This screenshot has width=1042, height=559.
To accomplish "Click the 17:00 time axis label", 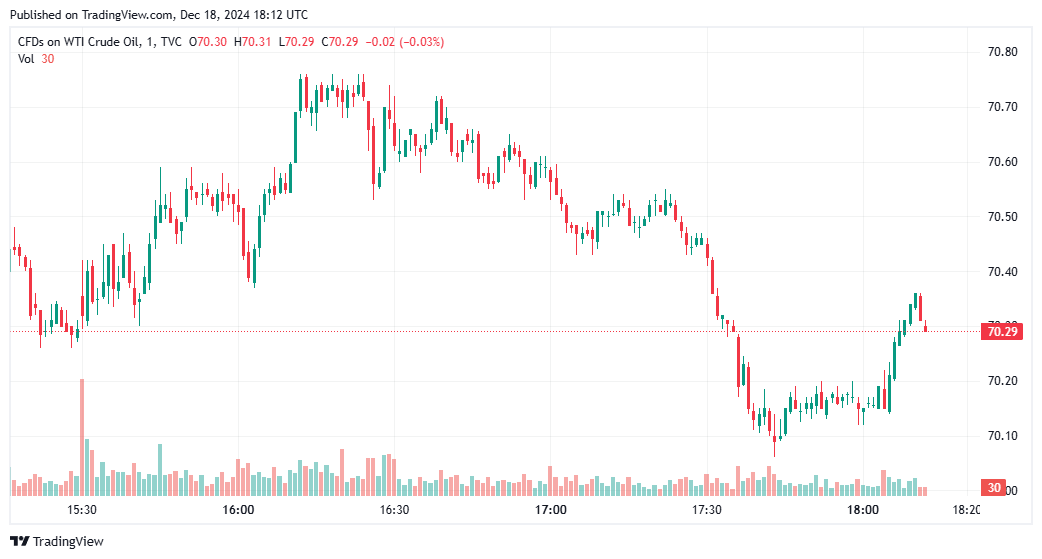I will coord(551,510).
